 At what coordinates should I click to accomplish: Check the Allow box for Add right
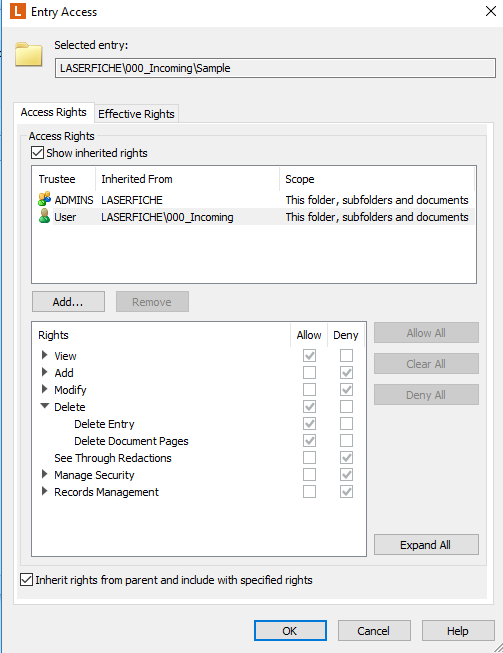309,372
